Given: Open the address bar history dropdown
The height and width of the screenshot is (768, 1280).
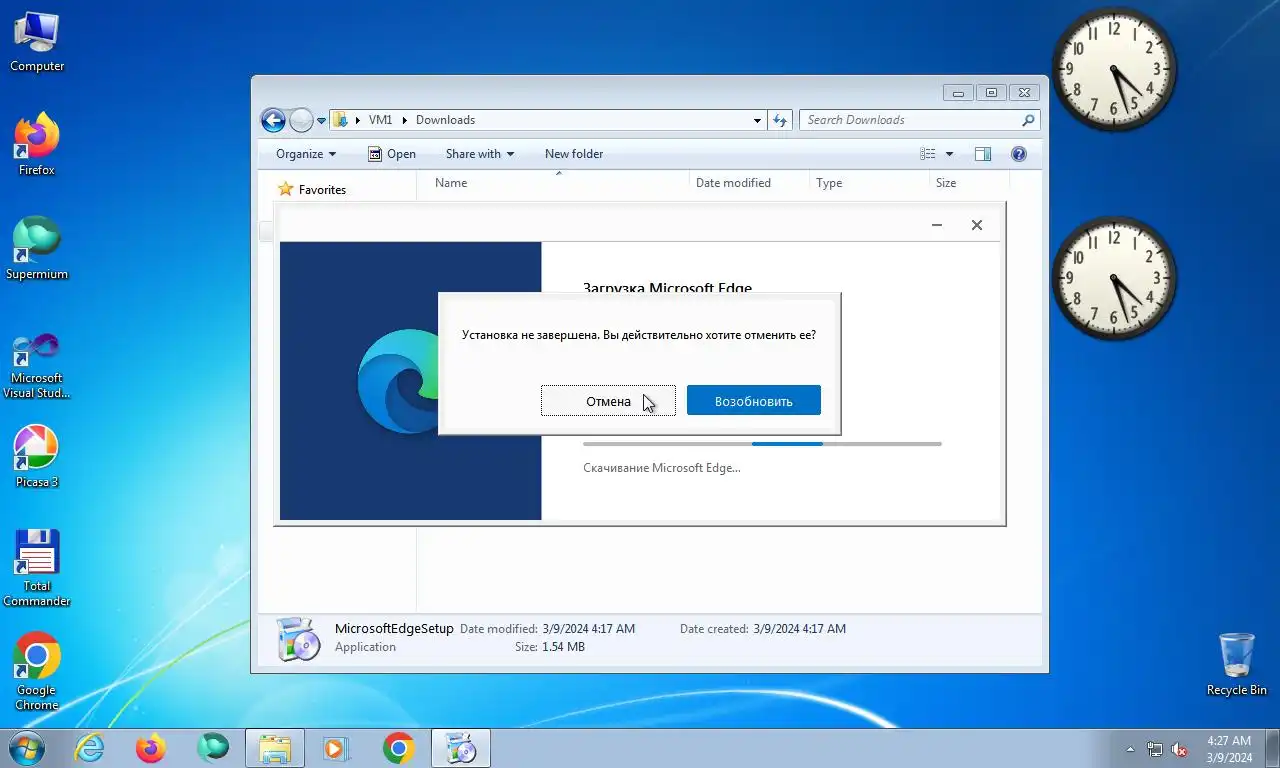Looking at the screenshot, I should pyautogui.click(x=757, y=120).
